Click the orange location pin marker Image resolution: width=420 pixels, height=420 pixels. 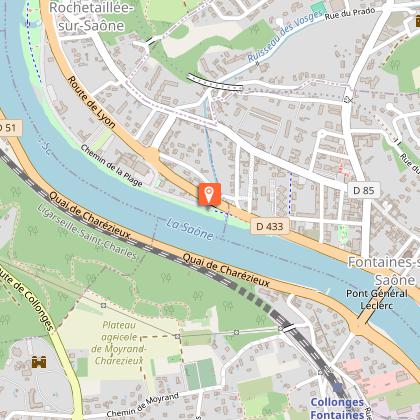[209, 194]
